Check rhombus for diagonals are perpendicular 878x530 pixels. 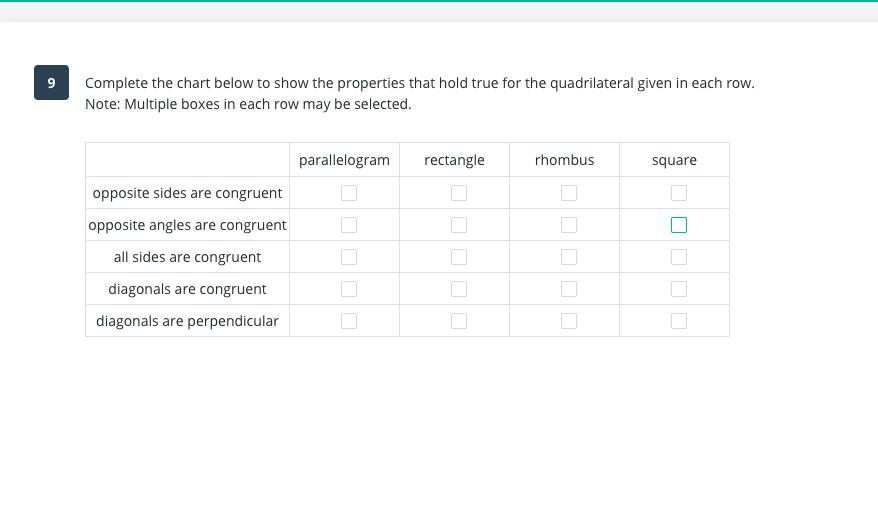pyautogui.click(x=569, y=321)
